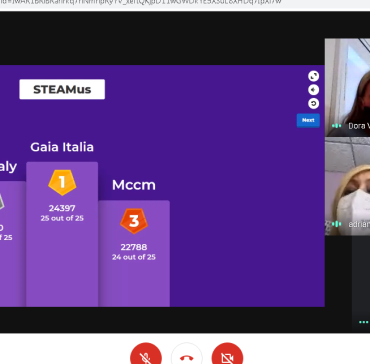Toggle the Kahoot sound speaker icon
Screen dimensions: 370x364
point(313,90)
